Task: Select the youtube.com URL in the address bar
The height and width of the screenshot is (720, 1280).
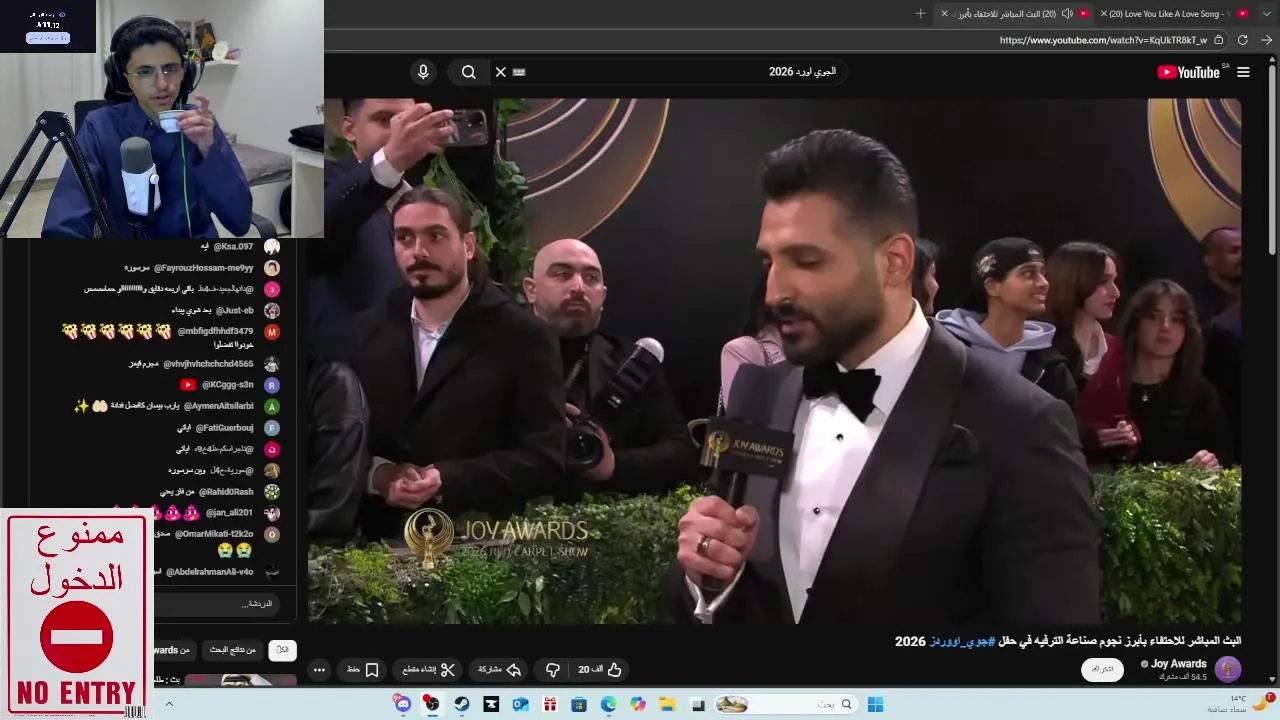Action: [1103, 40]
